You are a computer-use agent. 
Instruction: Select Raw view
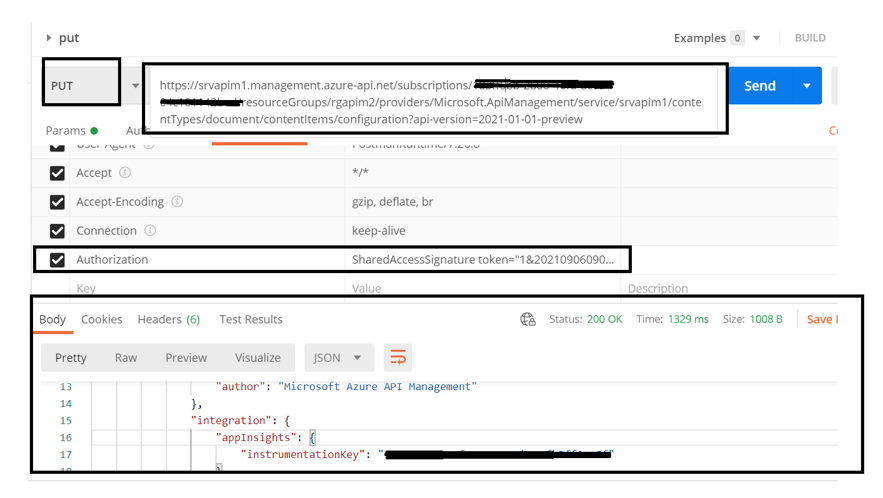click(x=126, y=358)
